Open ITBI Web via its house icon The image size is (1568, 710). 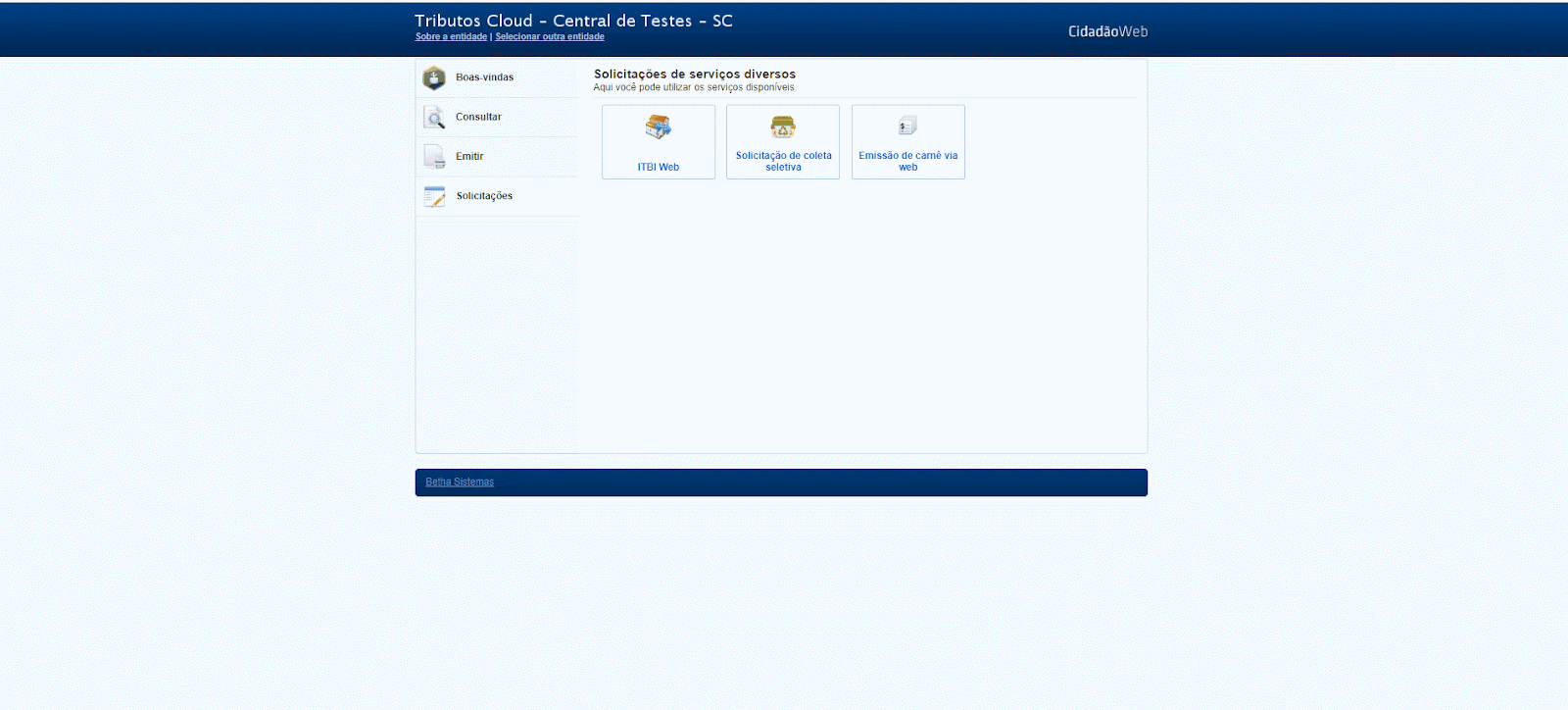(658, 127)
